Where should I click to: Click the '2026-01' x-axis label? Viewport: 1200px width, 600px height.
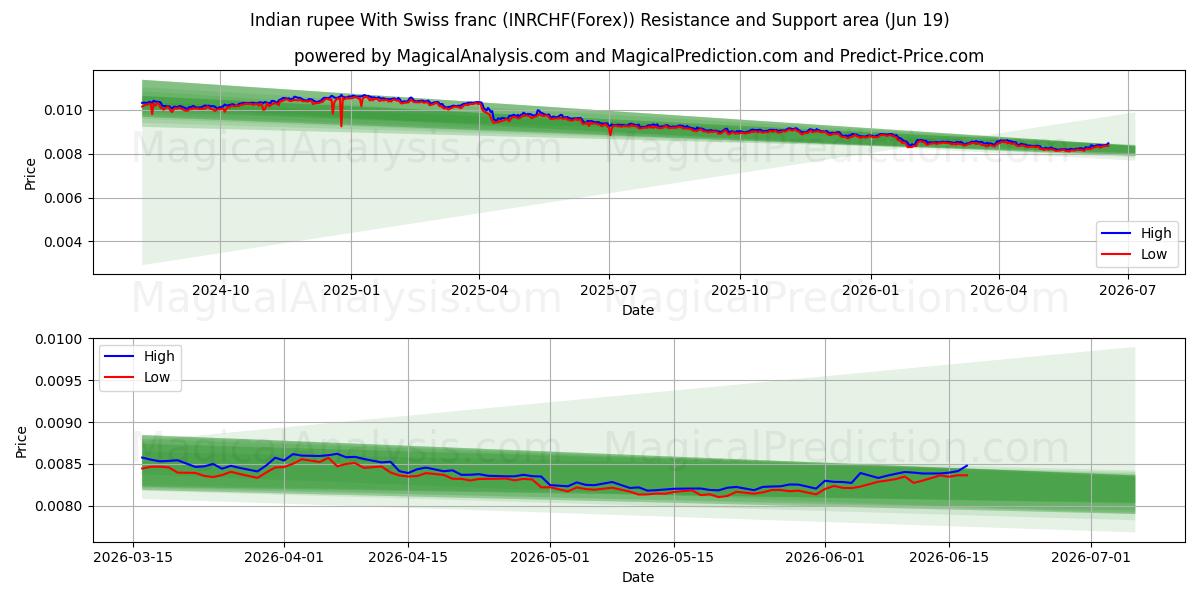pos(871,289)
